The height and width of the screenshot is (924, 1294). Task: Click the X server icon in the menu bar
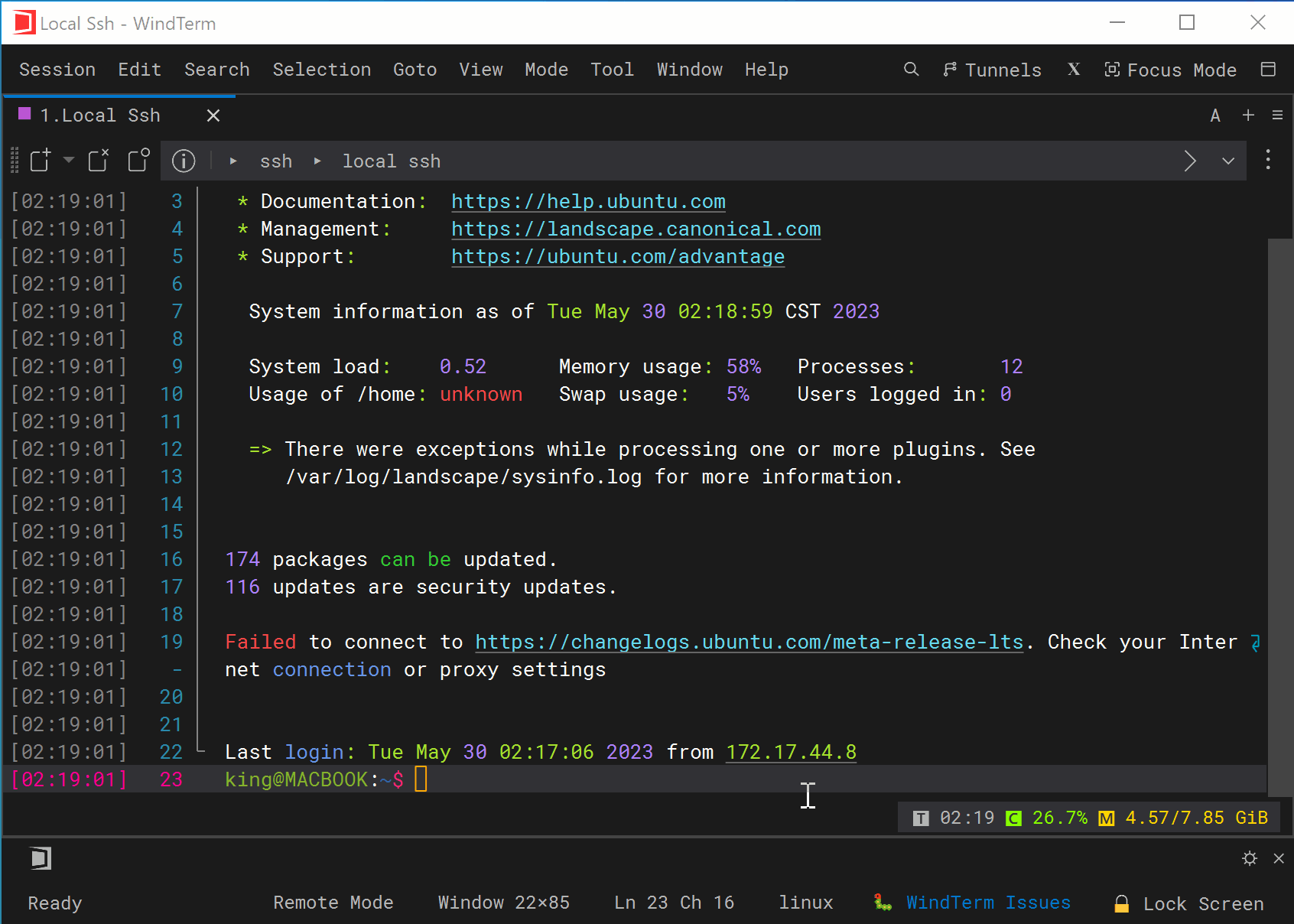(x=1074, y=70)
